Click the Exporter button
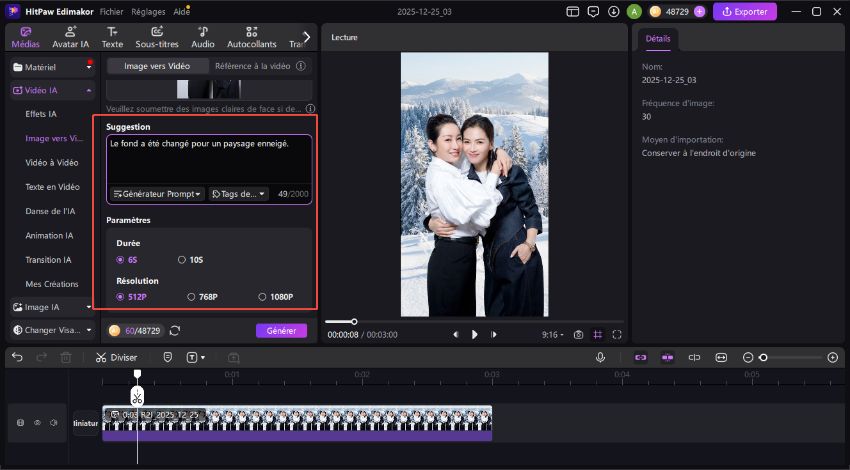This screenshot has width=850, height=470. click(744, 12)
